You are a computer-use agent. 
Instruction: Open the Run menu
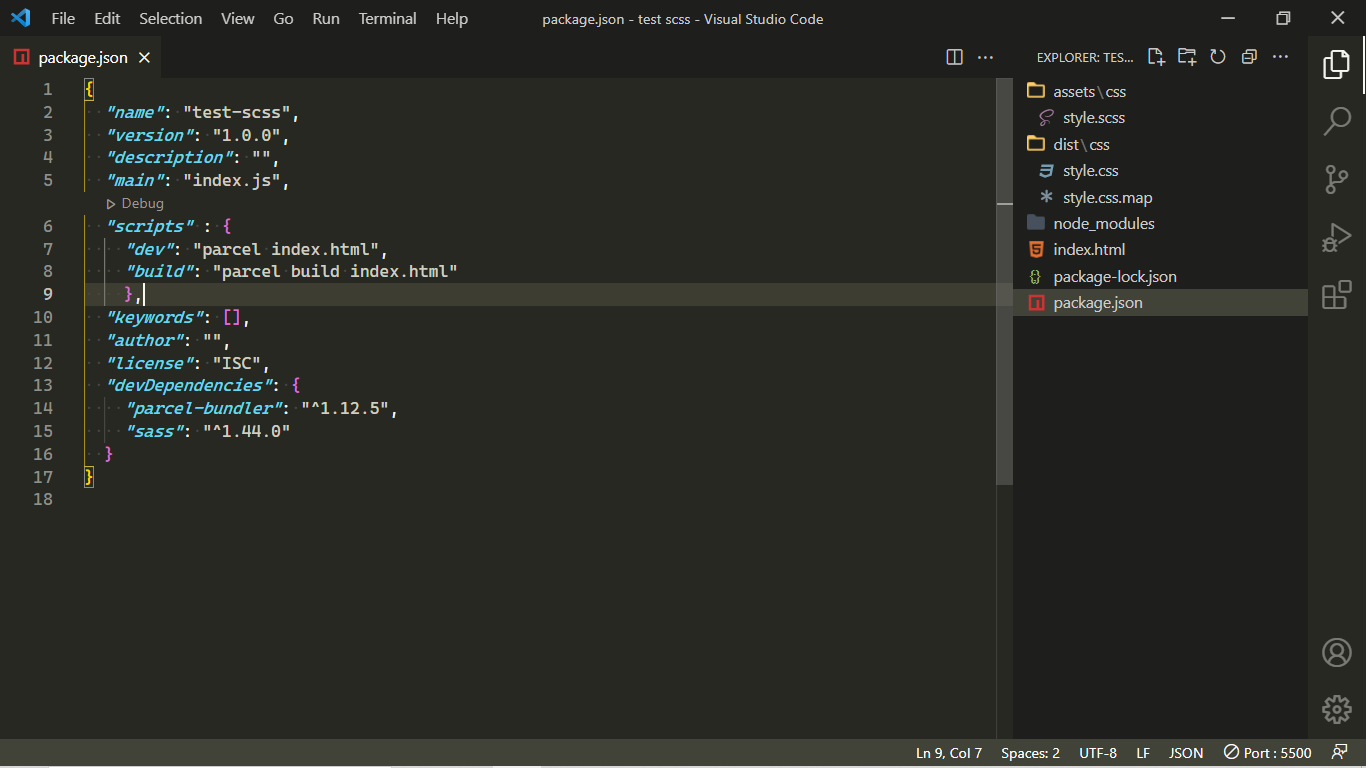(x=326, y=19)
